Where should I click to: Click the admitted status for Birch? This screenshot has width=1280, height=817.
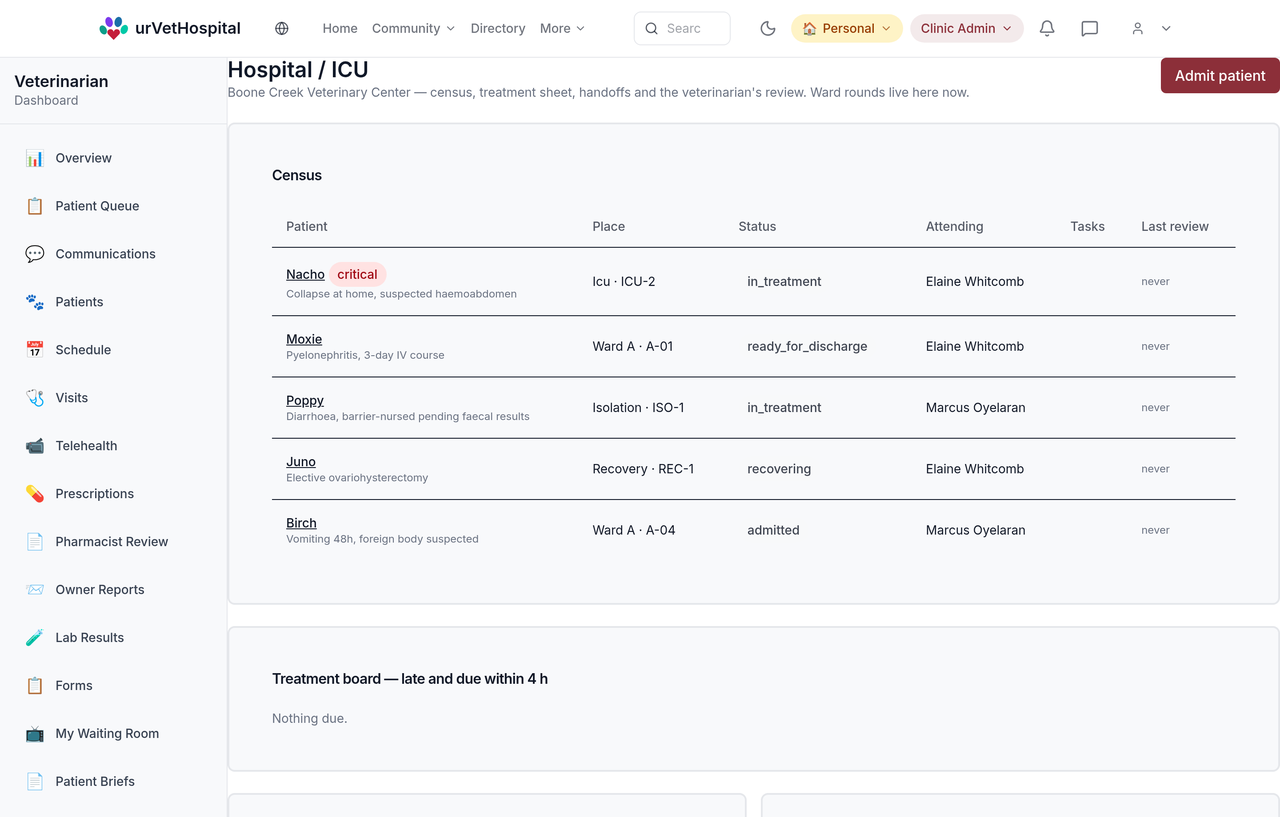(773, 530)
